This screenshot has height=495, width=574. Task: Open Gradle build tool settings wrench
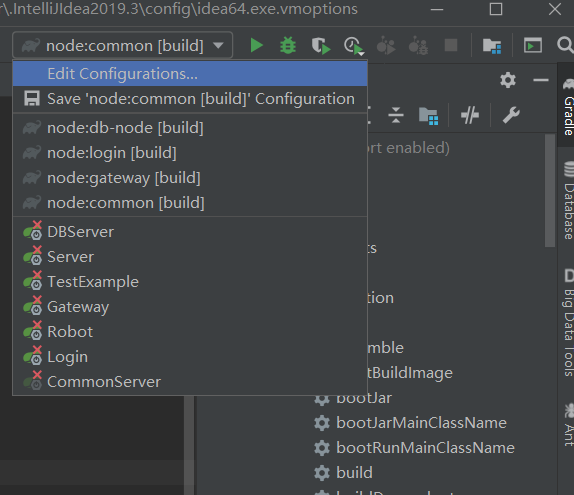(511, 115)
